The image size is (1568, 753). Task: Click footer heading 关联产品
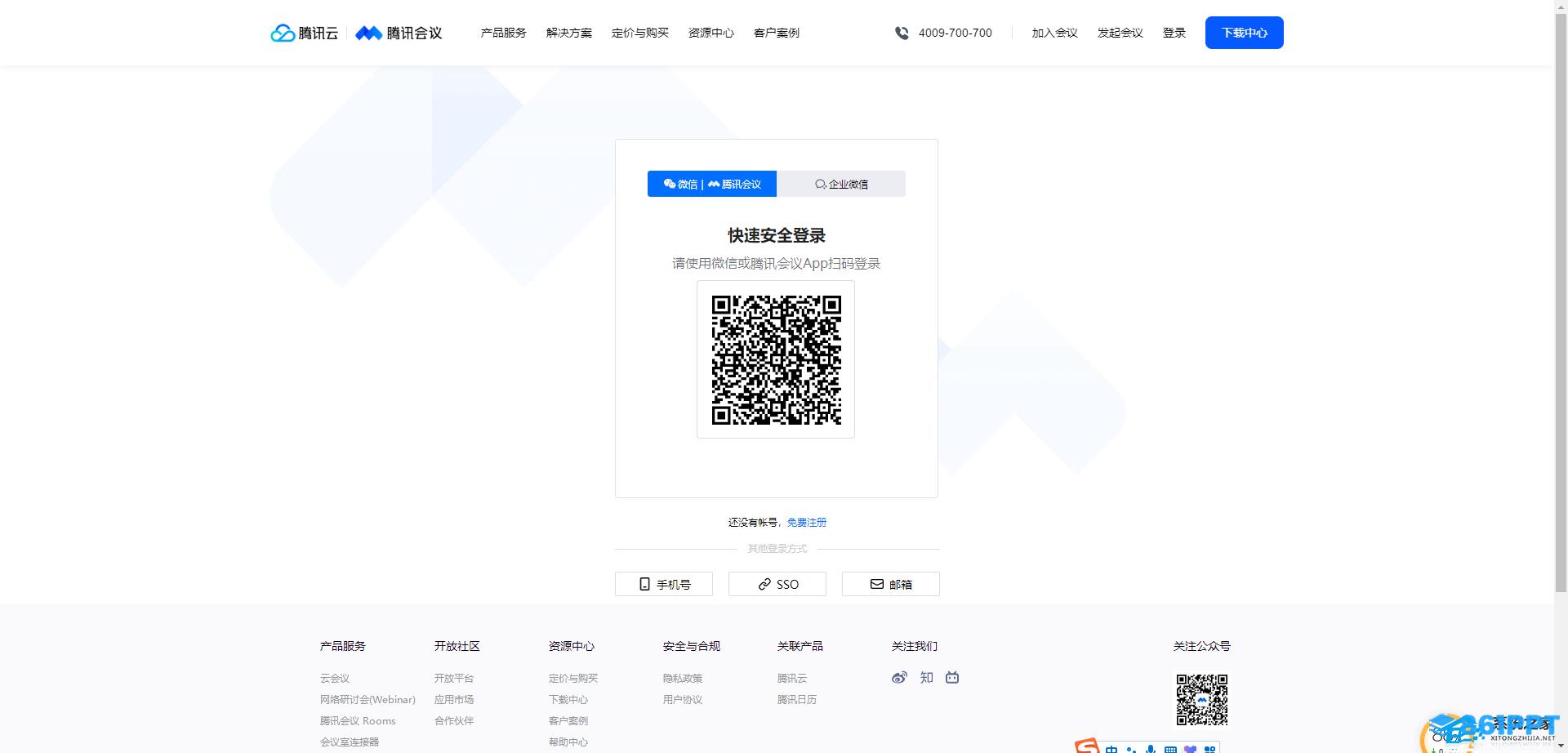coord(800,646)
